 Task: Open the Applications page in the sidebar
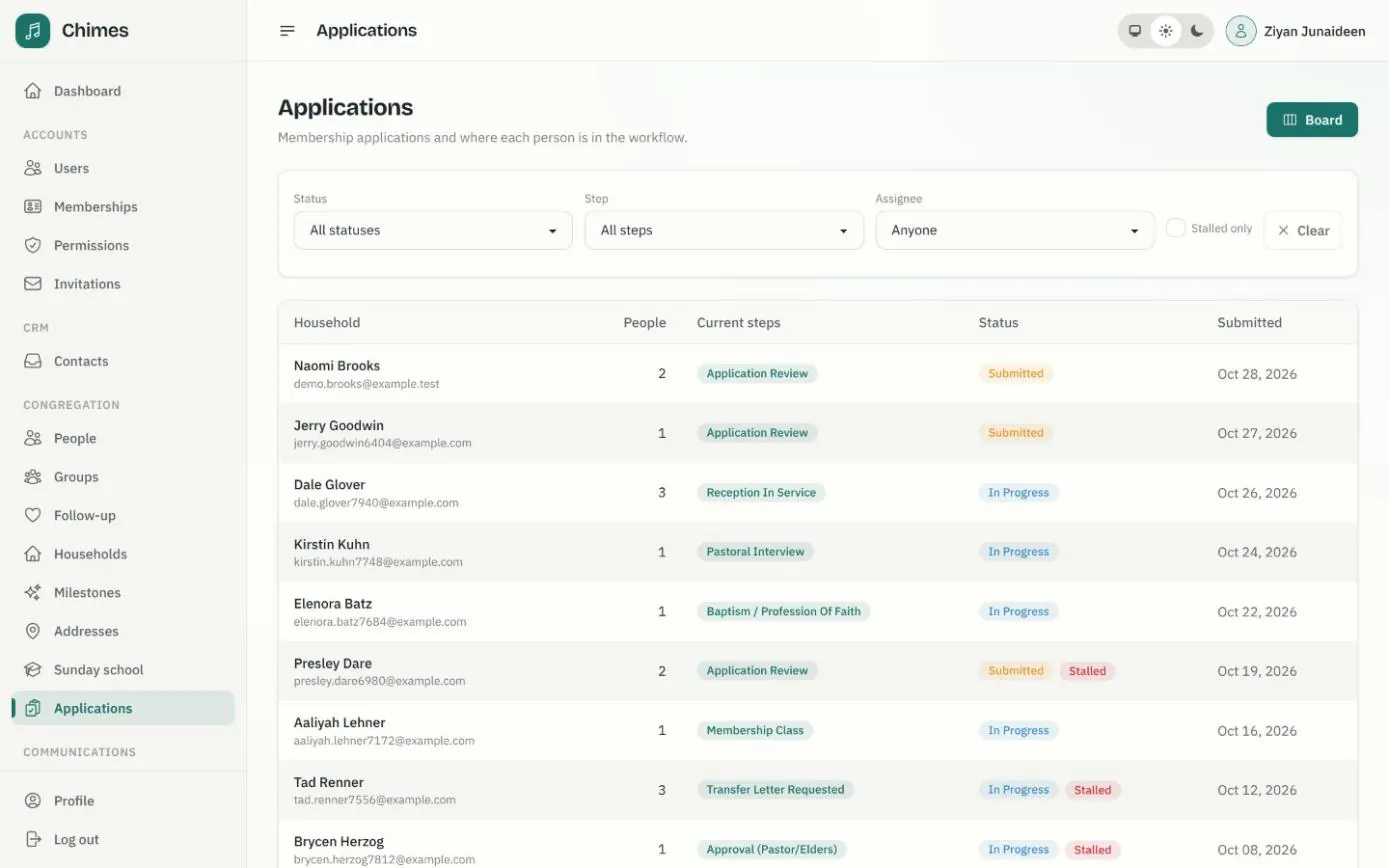pos(123,708)
